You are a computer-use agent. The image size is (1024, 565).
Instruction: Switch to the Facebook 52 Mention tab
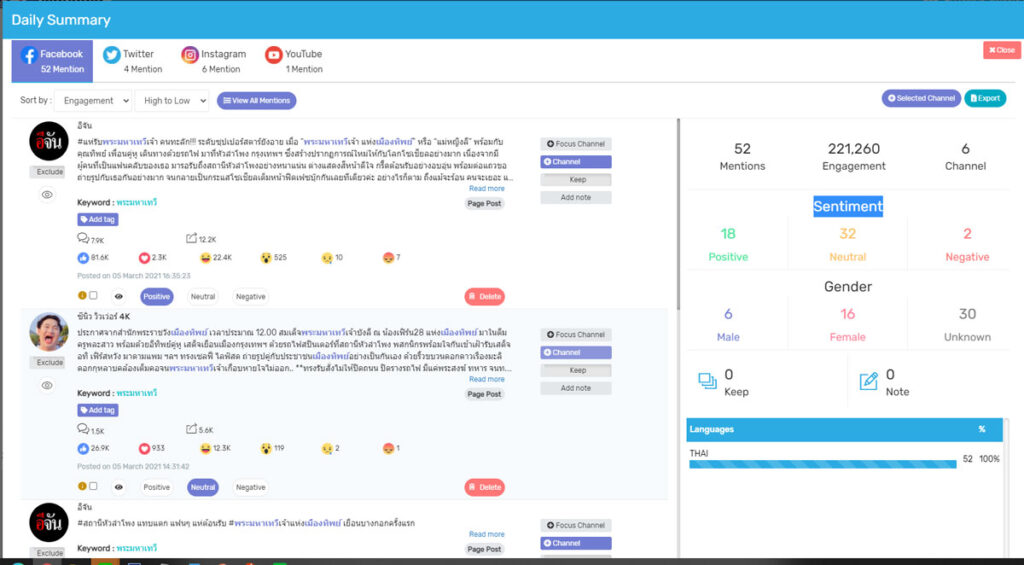coord(52,61)
